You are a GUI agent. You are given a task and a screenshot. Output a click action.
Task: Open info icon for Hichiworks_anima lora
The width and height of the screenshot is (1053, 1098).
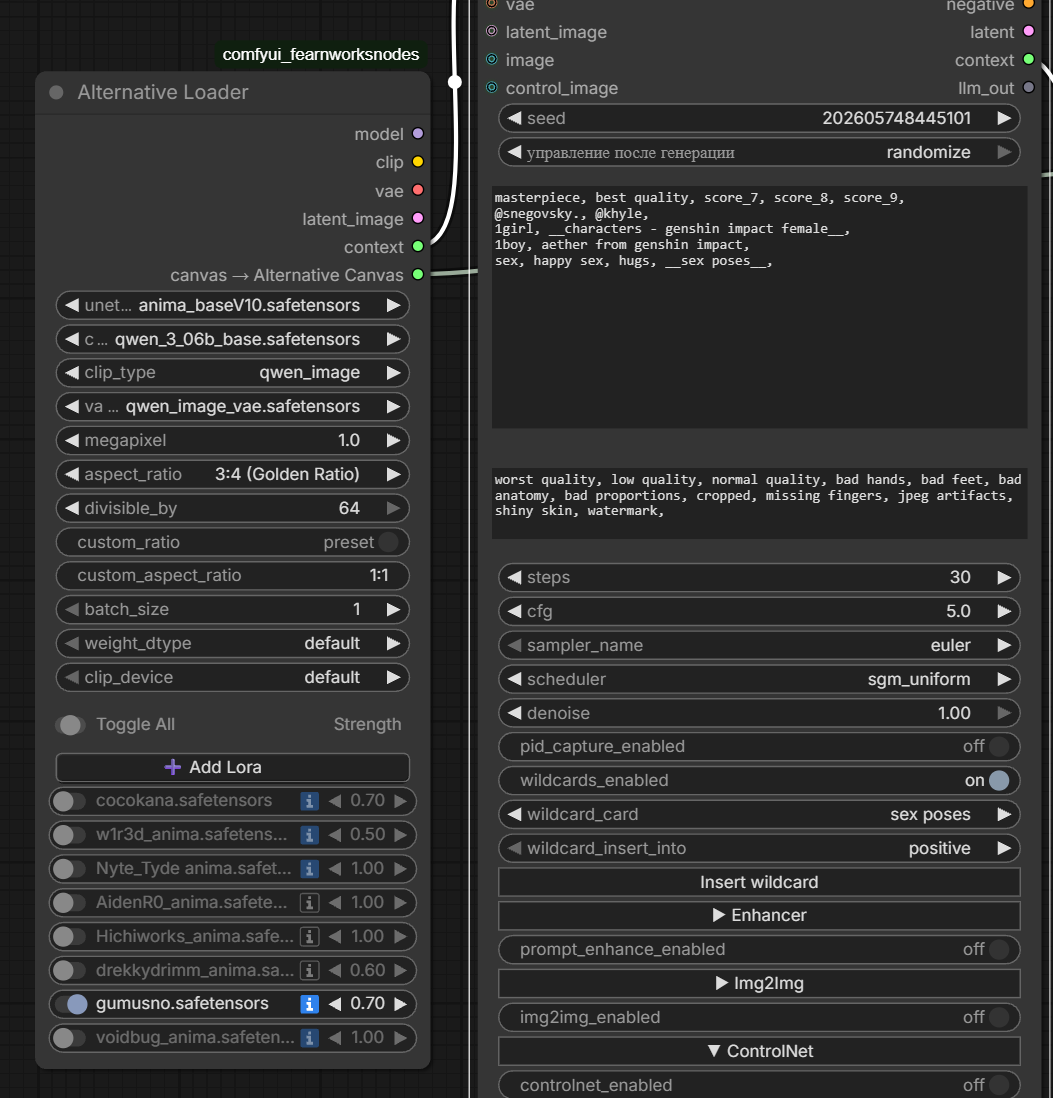[309, 936]
